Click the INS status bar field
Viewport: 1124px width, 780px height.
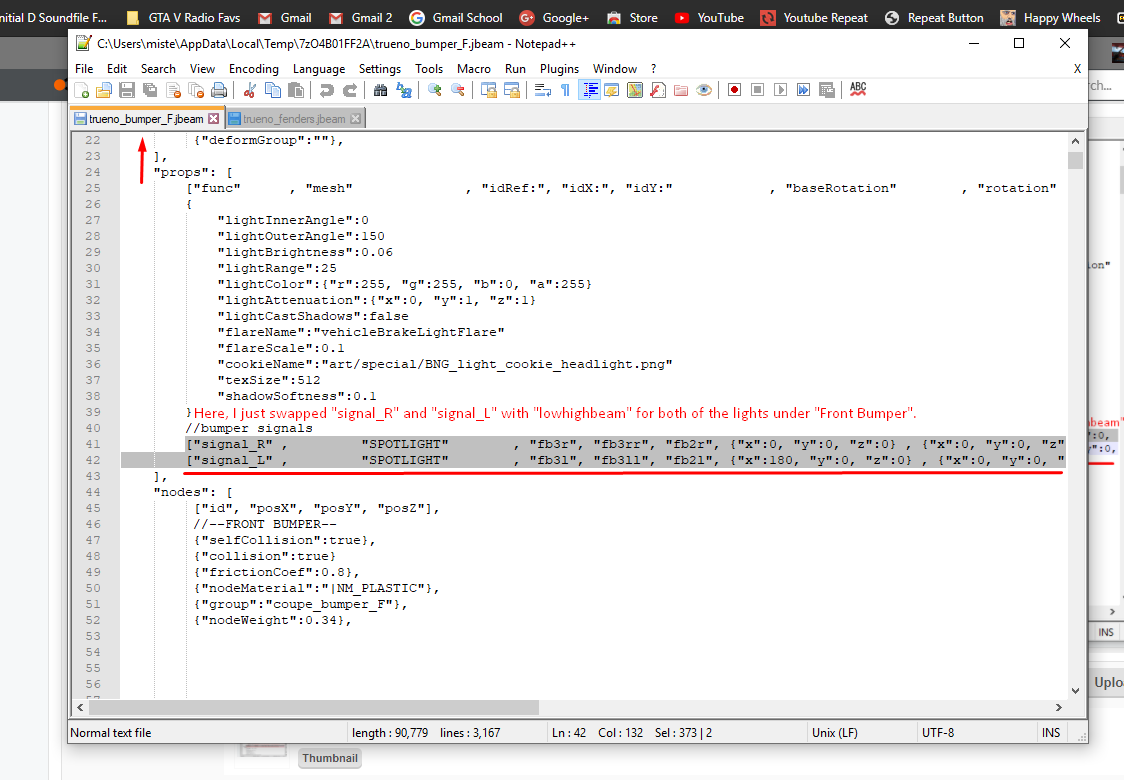1051,733
